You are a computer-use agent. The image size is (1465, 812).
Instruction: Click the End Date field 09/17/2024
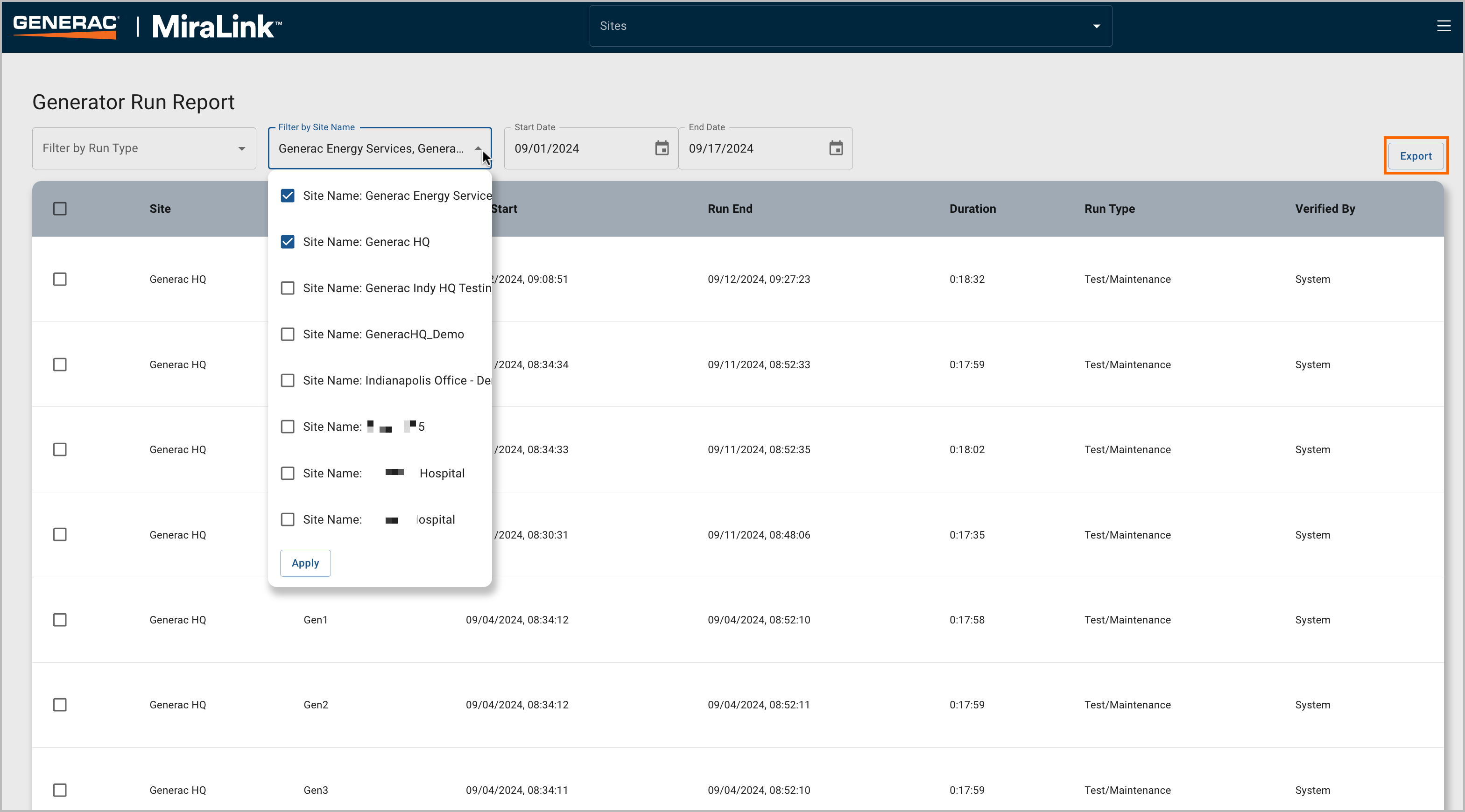[x=765, y=148]
